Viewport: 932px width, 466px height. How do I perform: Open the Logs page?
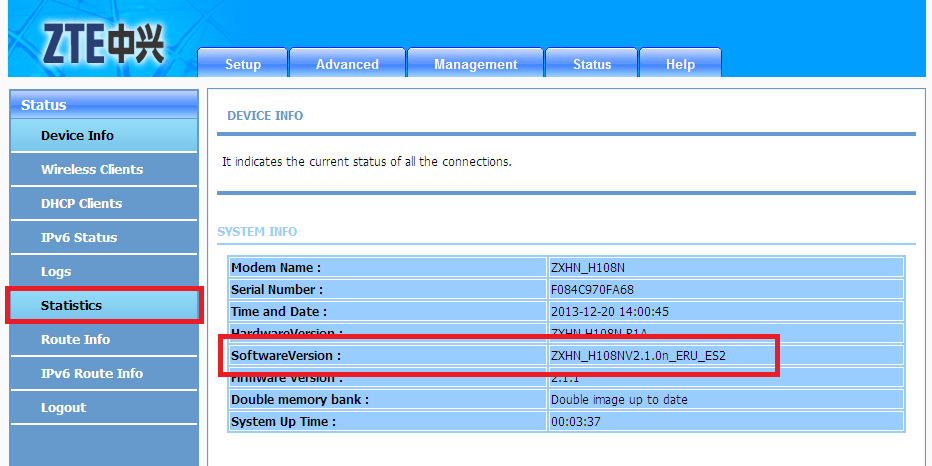coord(104,272)
